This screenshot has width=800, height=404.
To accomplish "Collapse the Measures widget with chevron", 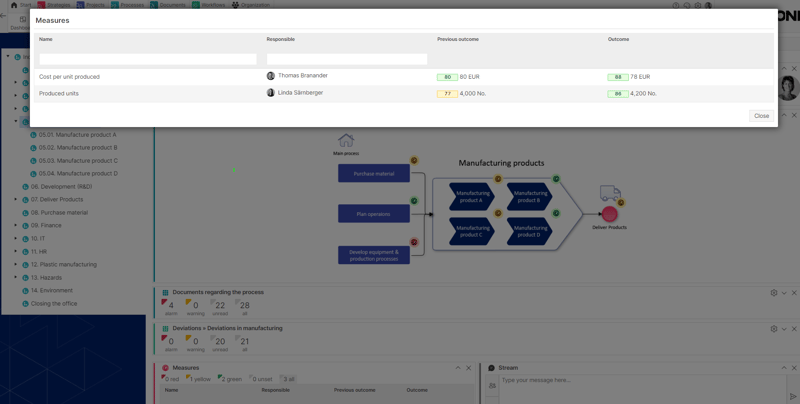I will pyautogui.click(x=458, y=368).
